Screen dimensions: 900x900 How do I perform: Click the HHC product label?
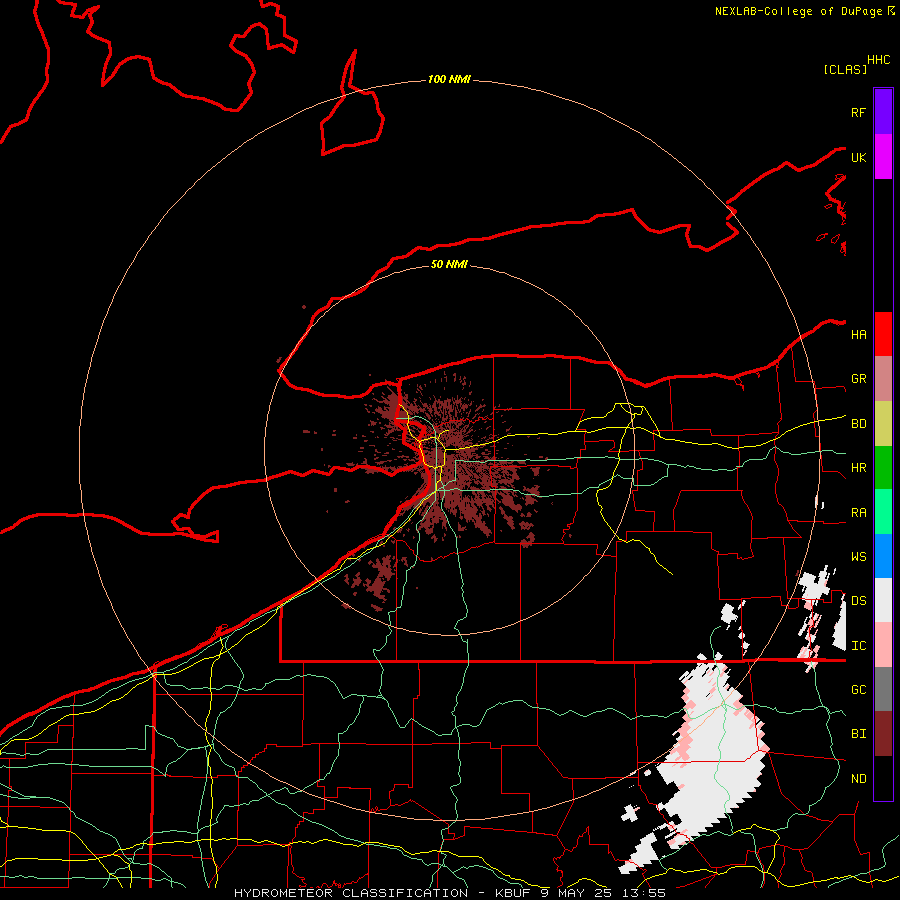tap(878, 60)
